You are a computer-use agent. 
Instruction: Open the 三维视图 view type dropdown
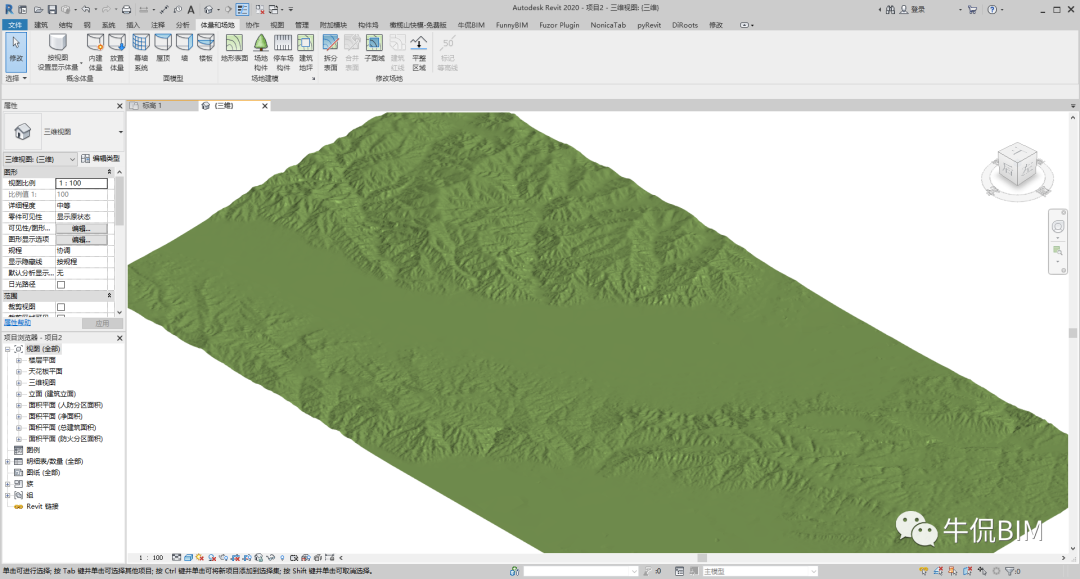tap(120, 131)
